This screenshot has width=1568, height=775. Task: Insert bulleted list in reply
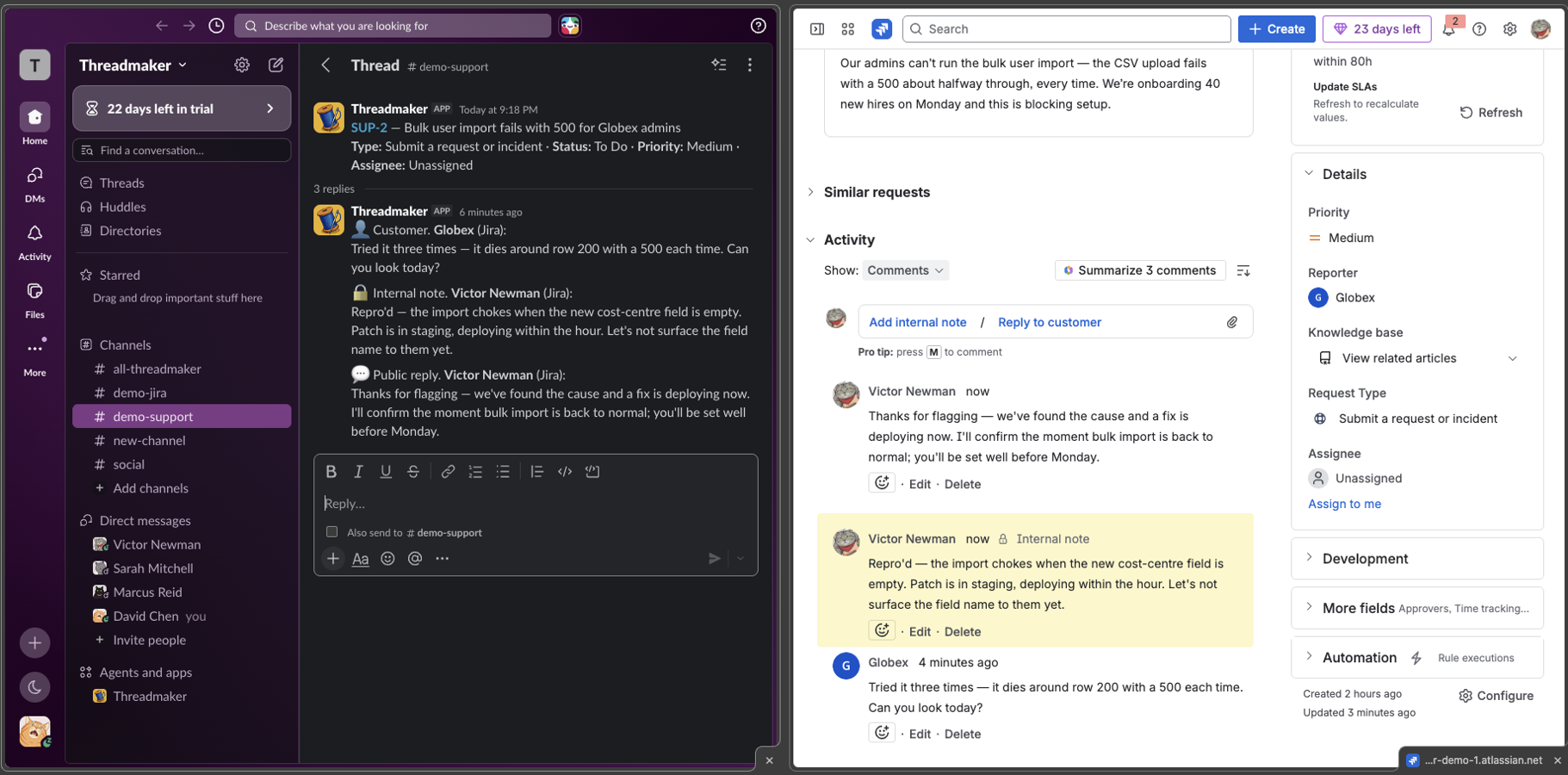pos(503,472)
